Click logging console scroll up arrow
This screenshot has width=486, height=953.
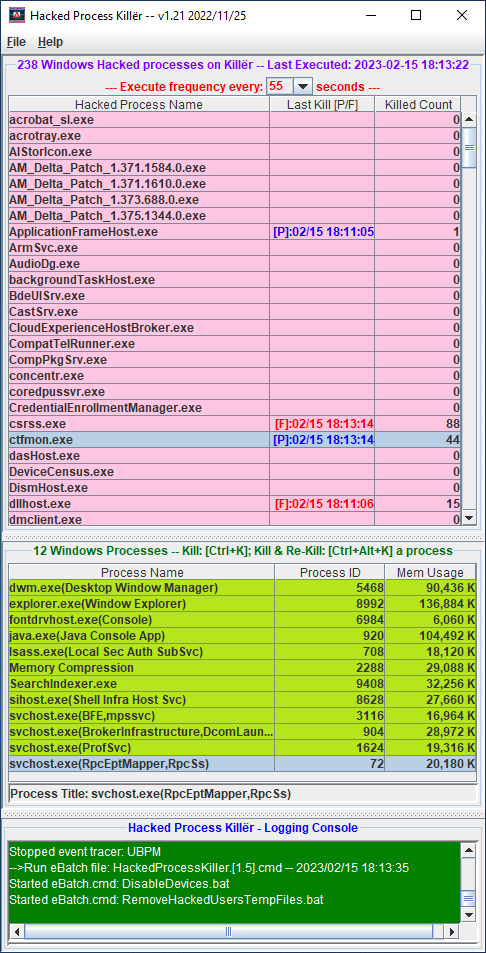(468, 850)
